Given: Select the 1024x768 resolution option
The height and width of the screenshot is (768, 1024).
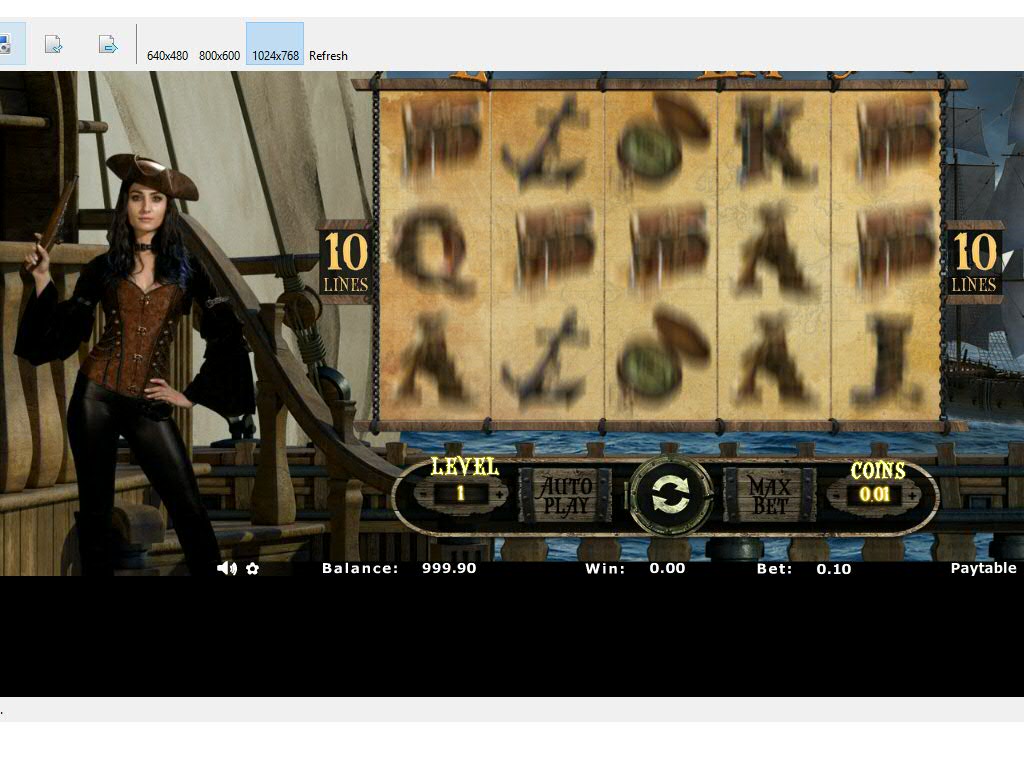Looking at the screenshot, I should (275, 56).
